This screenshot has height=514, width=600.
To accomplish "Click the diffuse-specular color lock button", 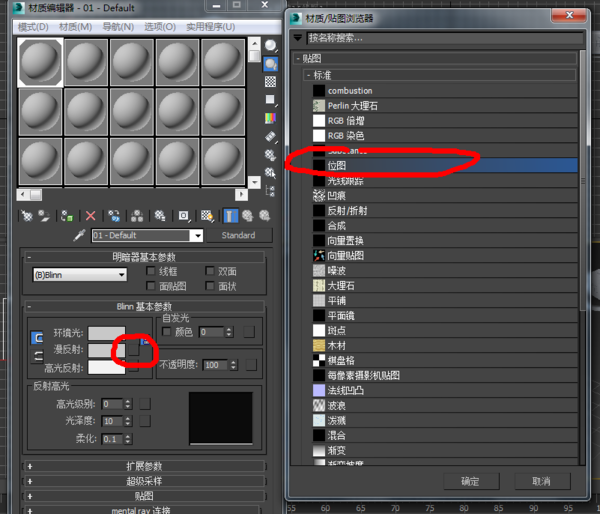I will click(37, 356).
